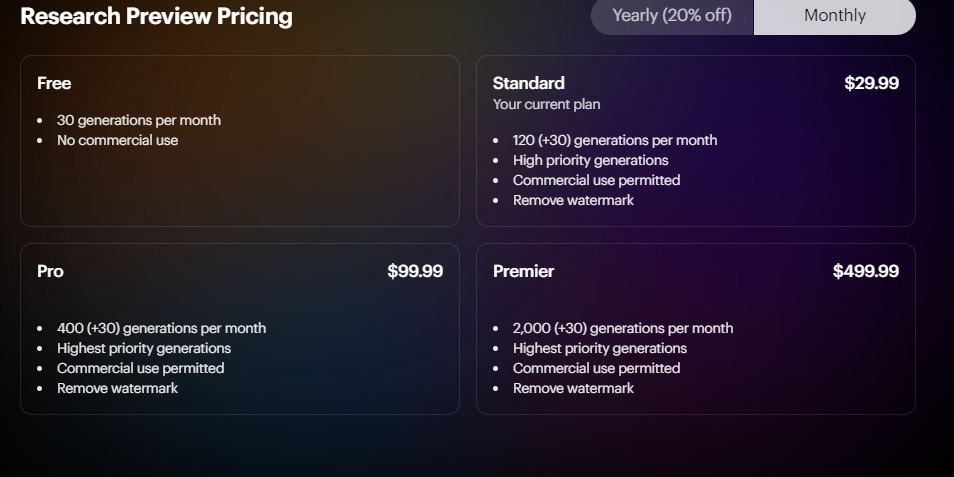Viewport: 954px width, 477px height.
Task: Click the $99.99 Pro price
Action: pyautogui.click(x=415, y=272)
